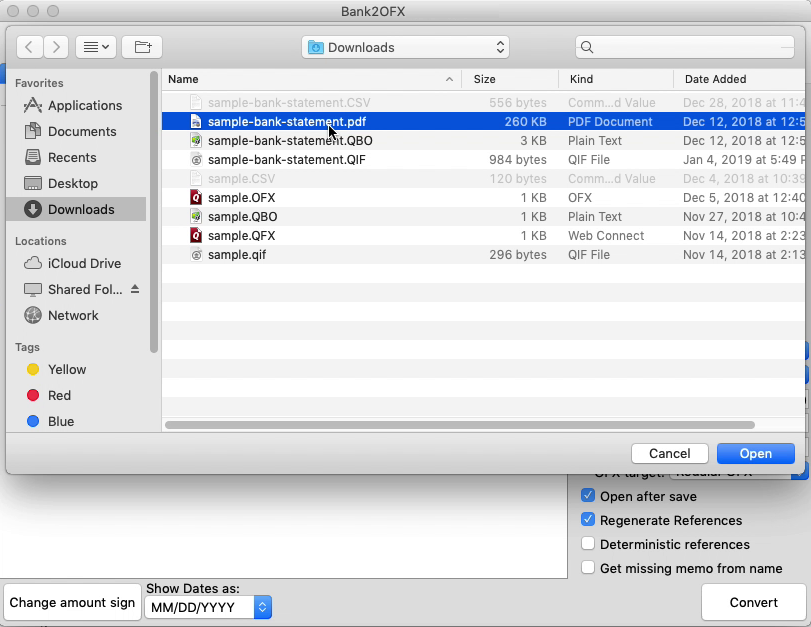Select the file name sample-bank-statement.QBO
This screenshot has width=811, height=627.
[290, 141]
